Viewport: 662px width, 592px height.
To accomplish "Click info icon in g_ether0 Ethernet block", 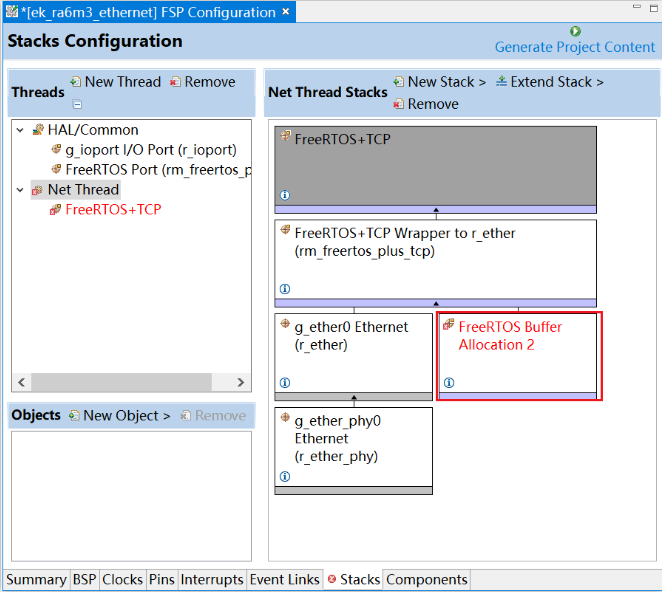I will [x=285, y=382].
